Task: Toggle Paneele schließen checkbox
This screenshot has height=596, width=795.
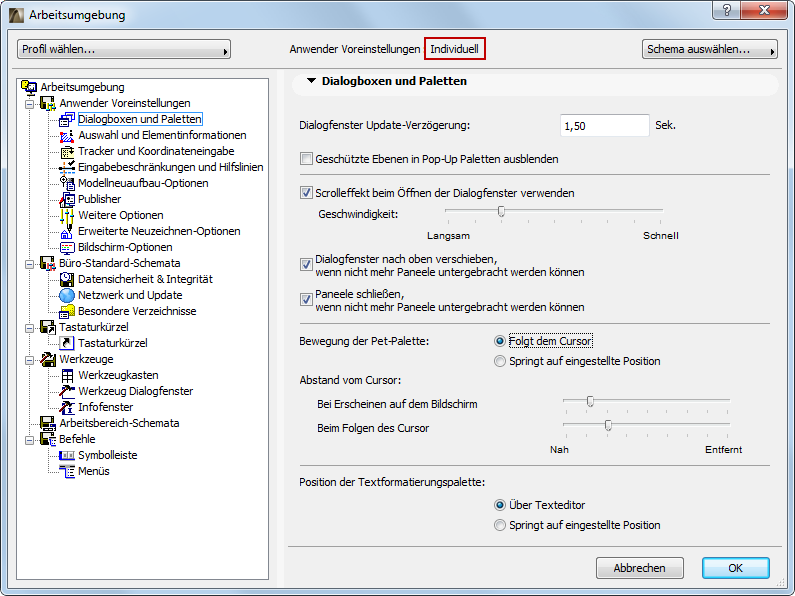Action: [306, 300]
